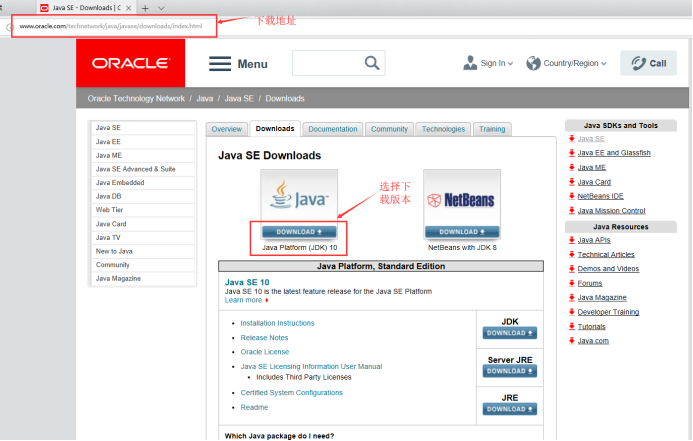
Task: Open Certified System Configurations link
Action: pos(291,393)
